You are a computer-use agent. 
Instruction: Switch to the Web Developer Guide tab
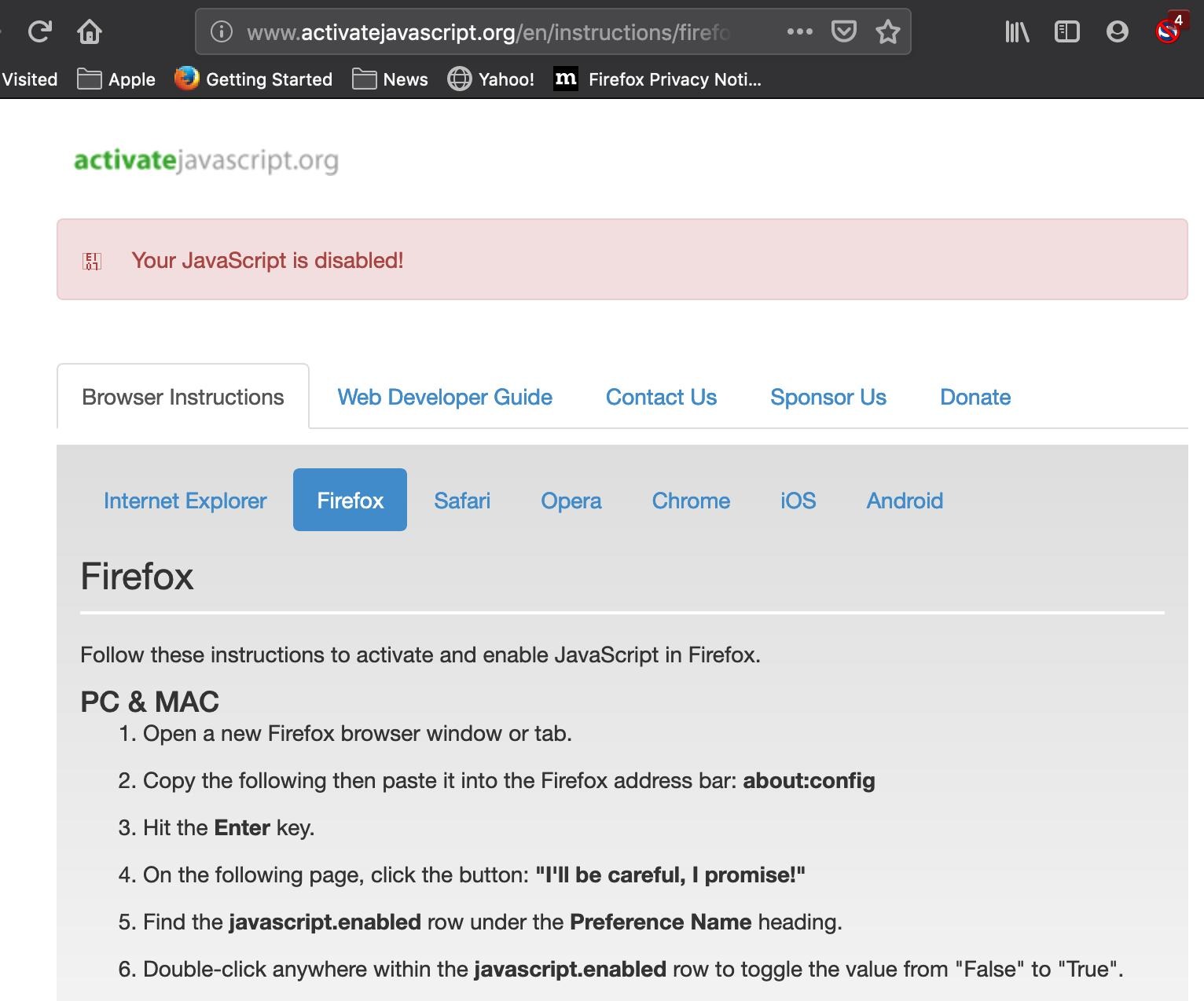click(445, 398)
